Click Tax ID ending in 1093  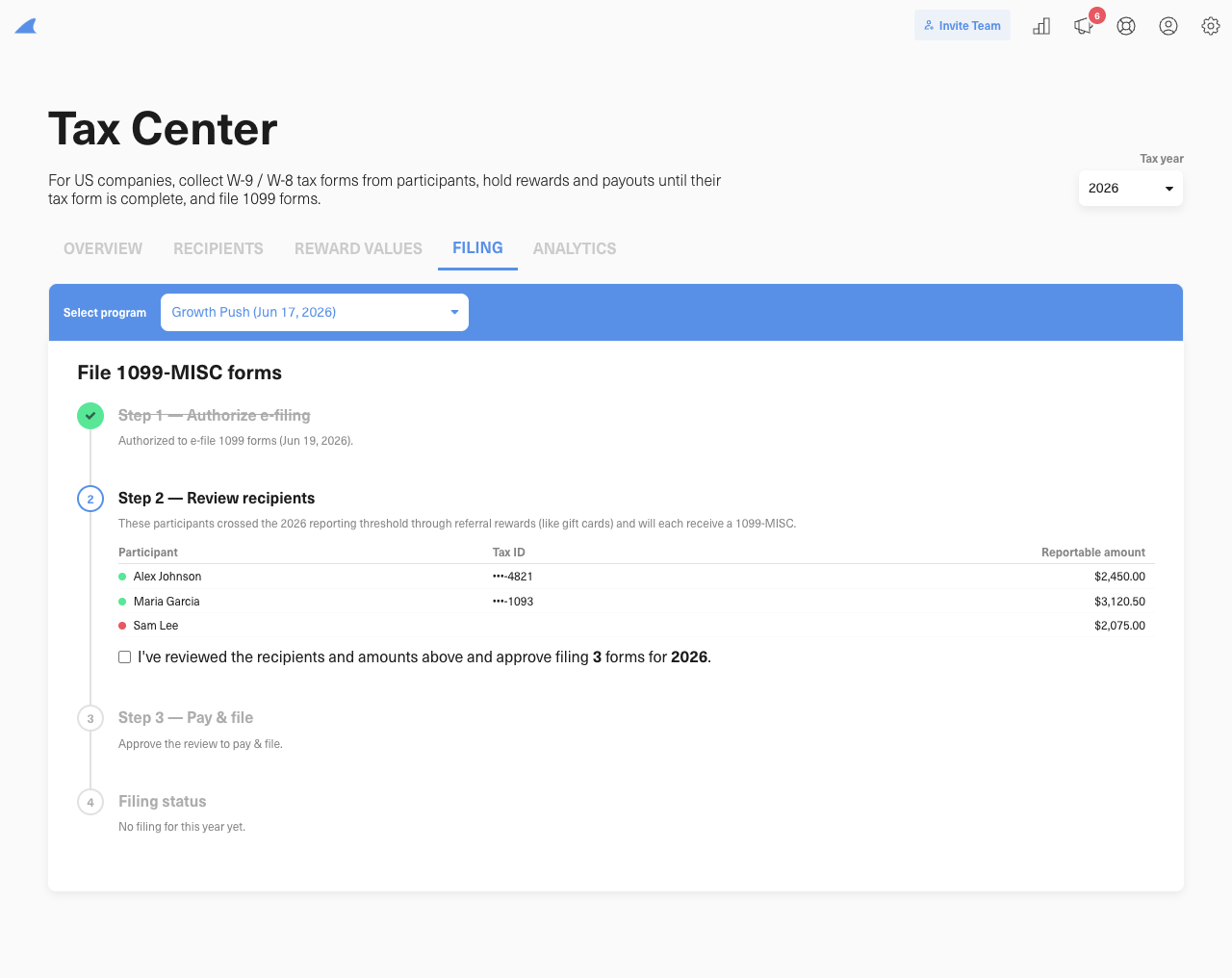513,602
